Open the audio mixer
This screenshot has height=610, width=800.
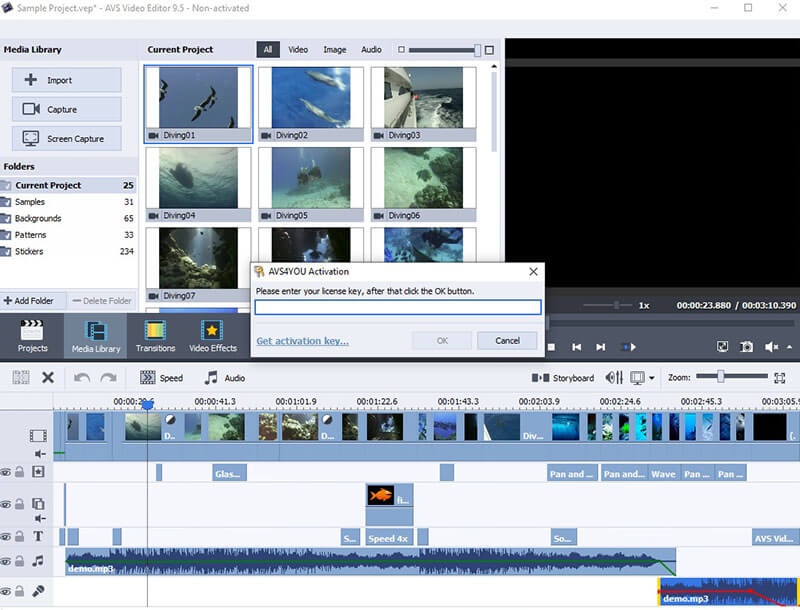[614, 377]
